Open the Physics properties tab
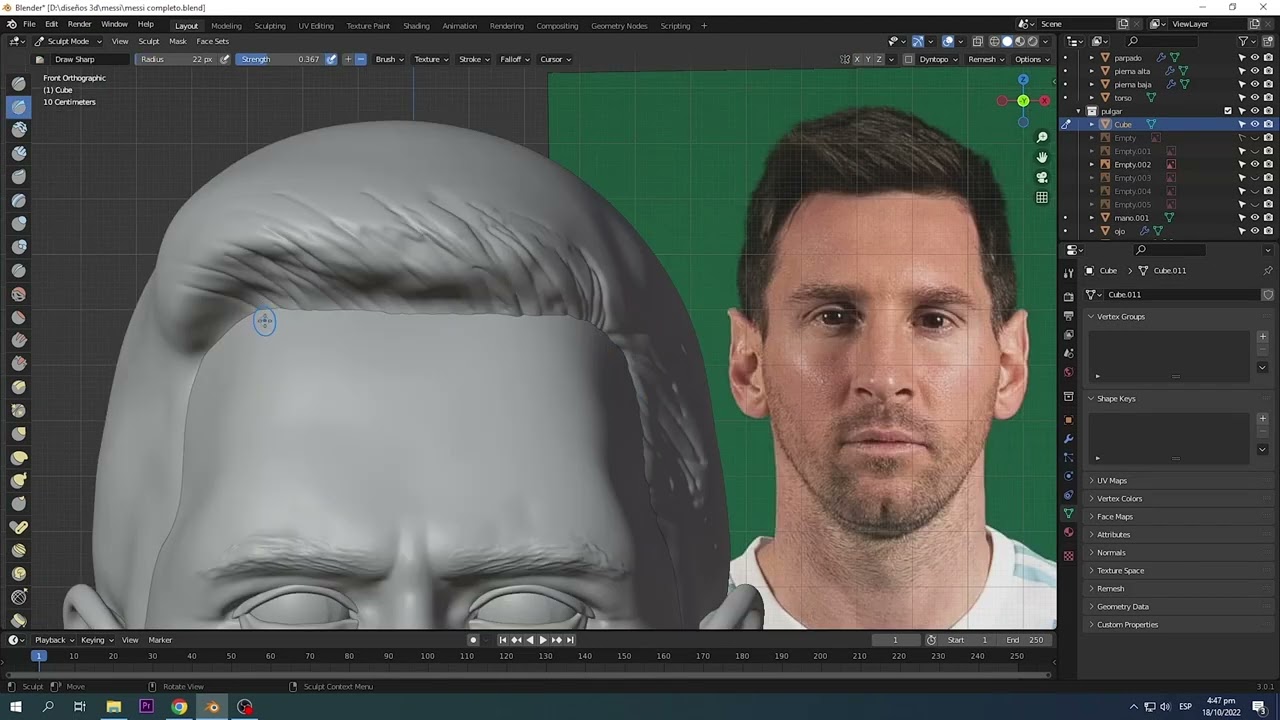 (x=1068, y=476)
